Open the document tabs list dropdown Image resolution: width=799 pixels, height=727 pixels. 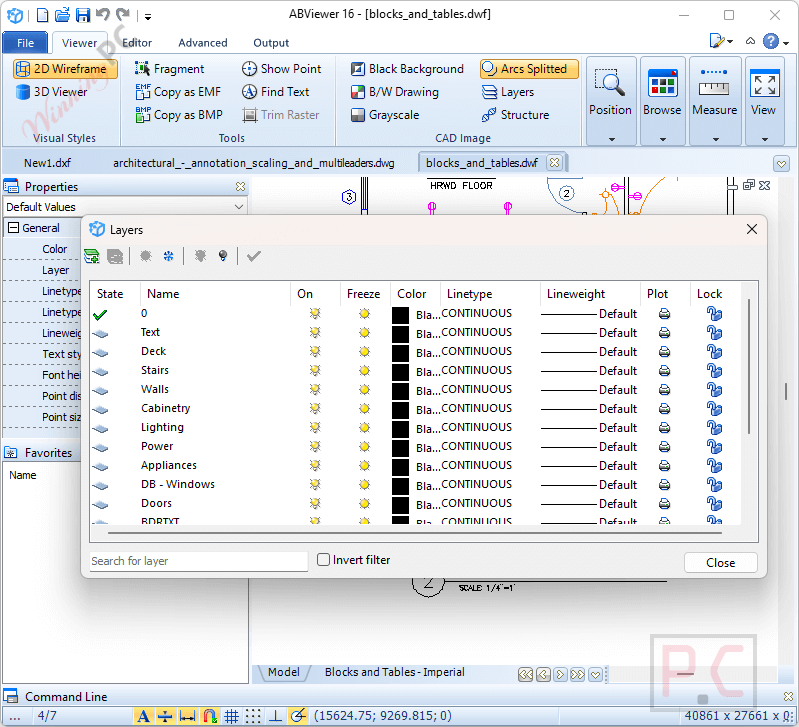[x=781, y=164]
